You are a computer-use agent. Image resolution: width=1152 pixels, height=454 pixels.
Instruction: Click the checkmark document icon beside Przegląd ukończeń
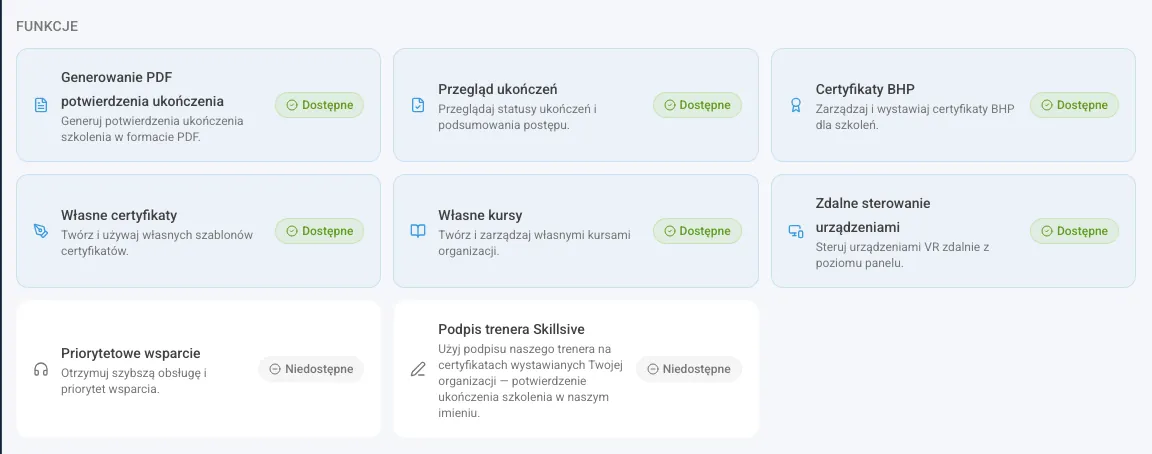point(418,105)
